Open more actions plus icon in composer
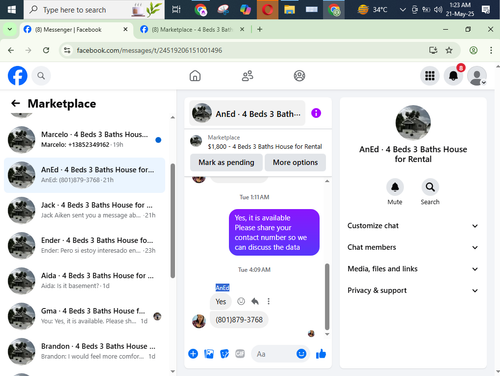This screenshot has height=376, width=500. coord(193,354)
